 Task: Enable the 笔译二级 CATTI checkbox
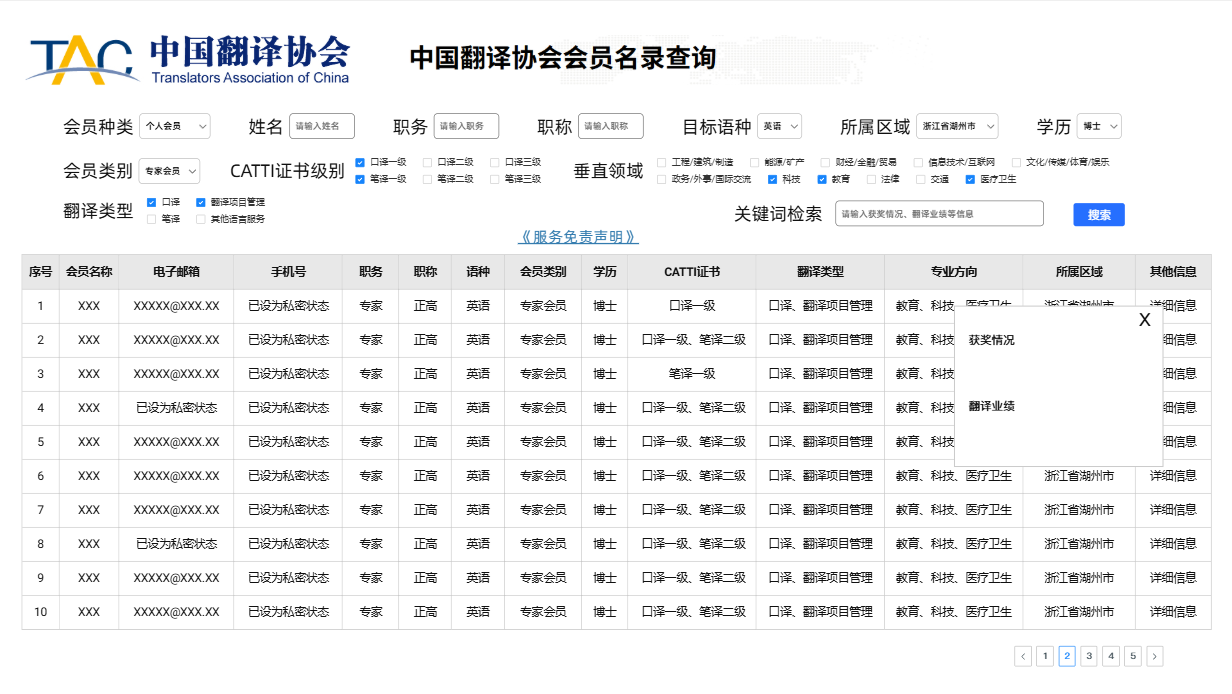point(428,180)
